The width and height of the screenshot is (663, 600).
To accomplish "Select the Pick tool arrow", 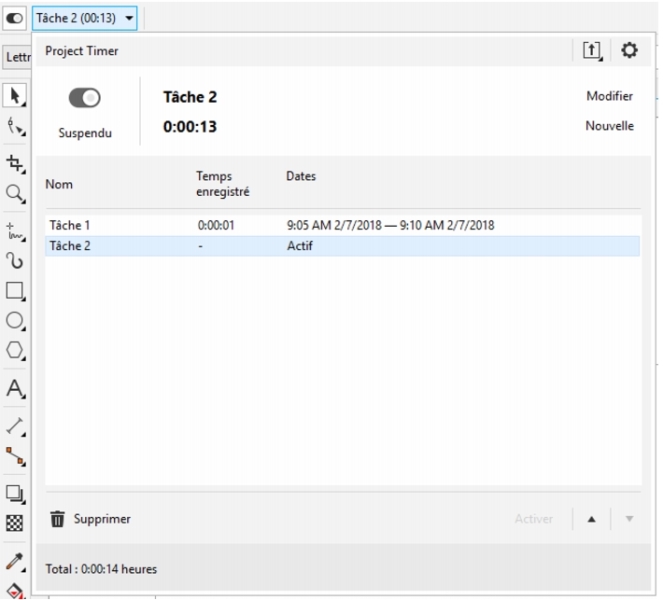I will point(14,95).
